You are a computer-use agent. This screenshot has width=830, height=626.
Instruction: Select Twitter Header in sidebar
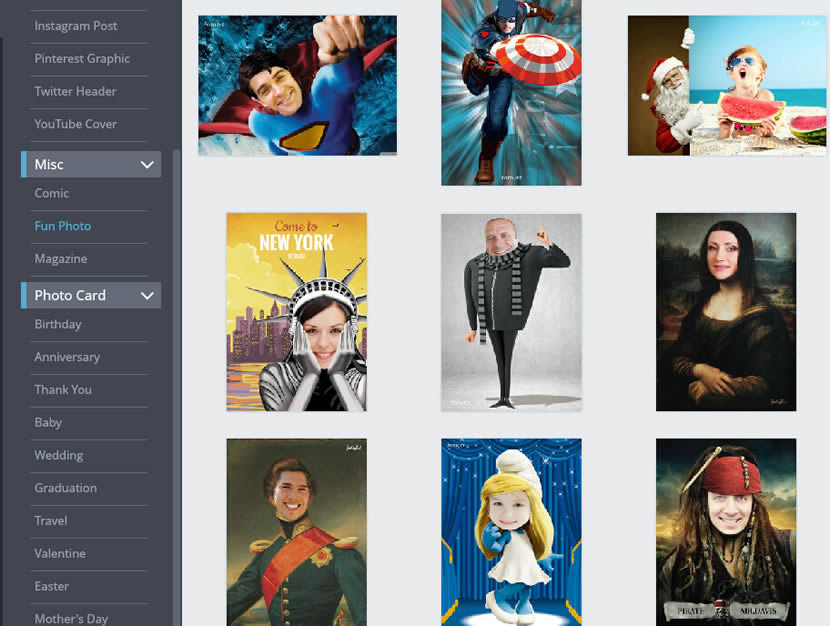75,92
